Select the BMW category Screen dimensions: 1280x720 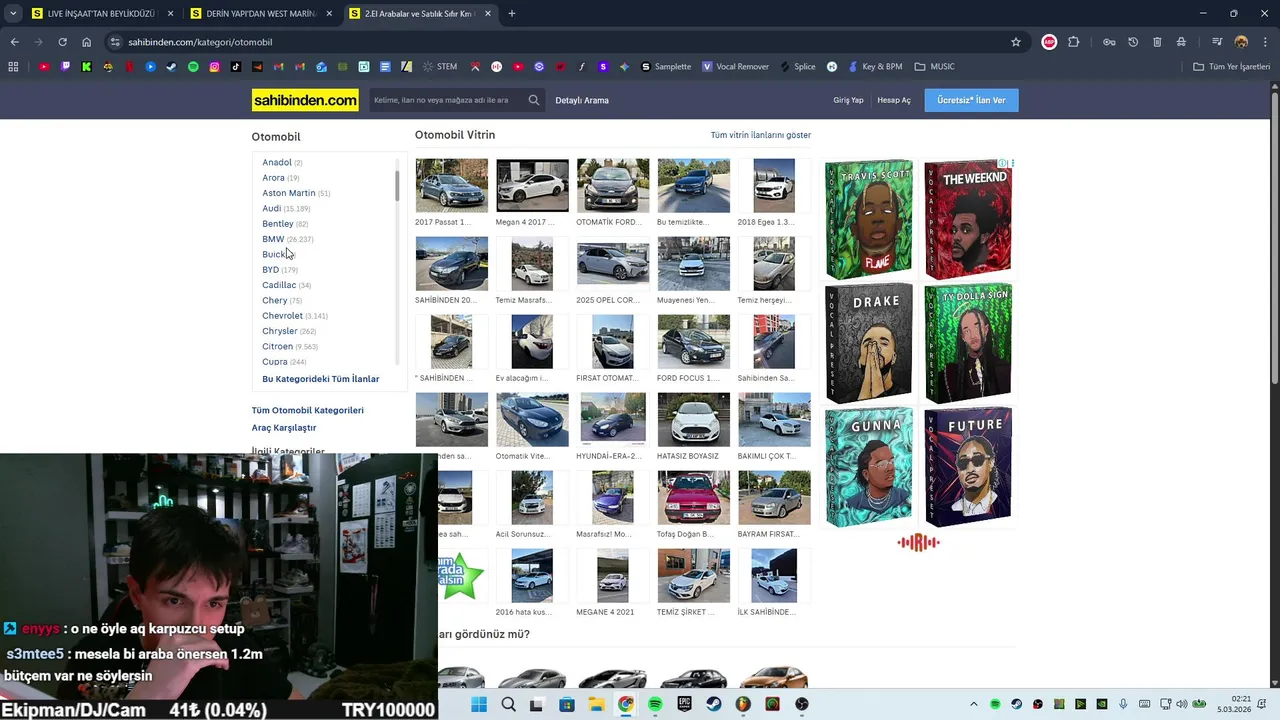click(273, 239)
